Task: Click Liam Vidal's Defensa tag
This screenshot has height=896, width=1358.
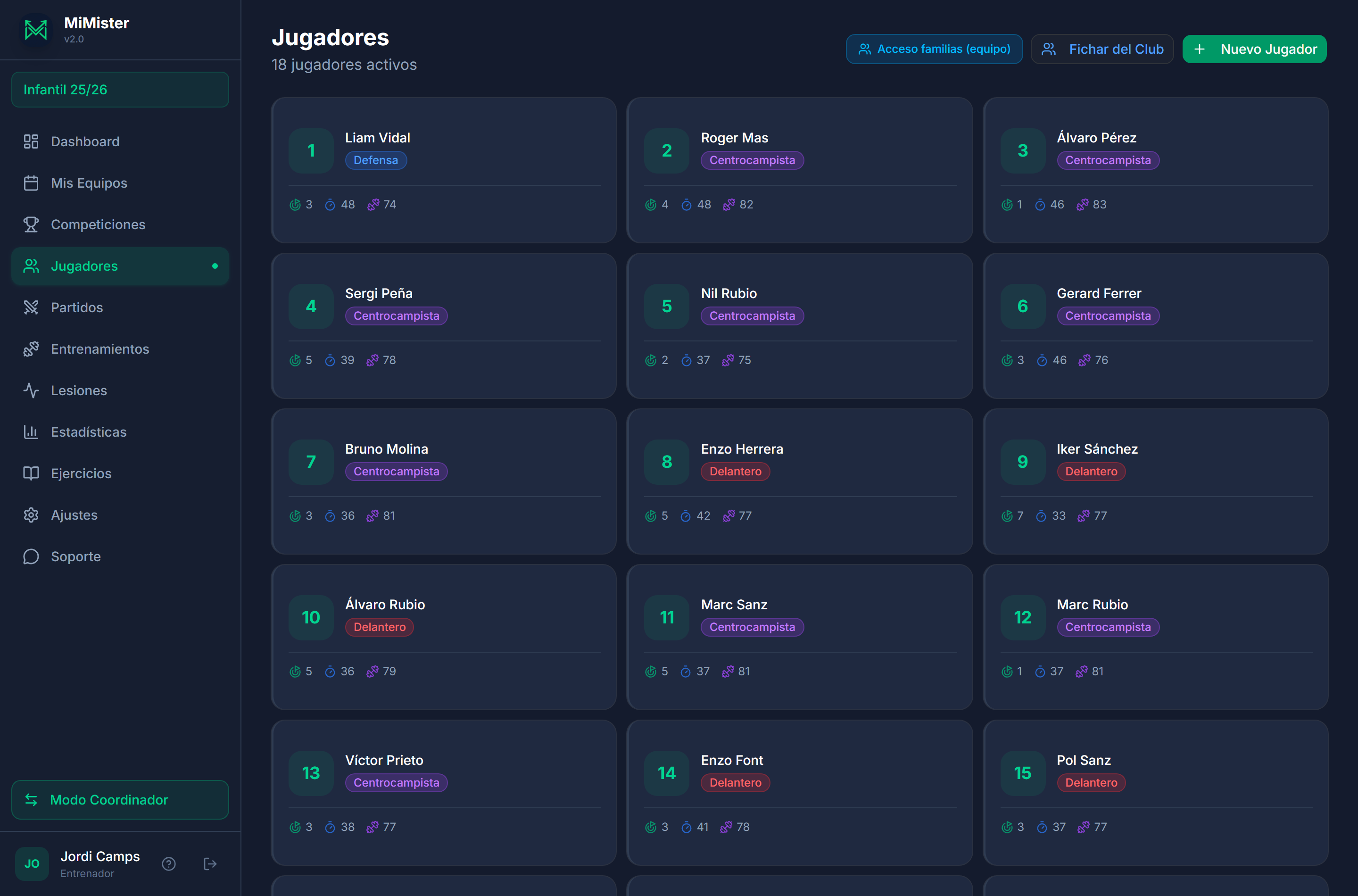Action: click(x=376, y=160)
